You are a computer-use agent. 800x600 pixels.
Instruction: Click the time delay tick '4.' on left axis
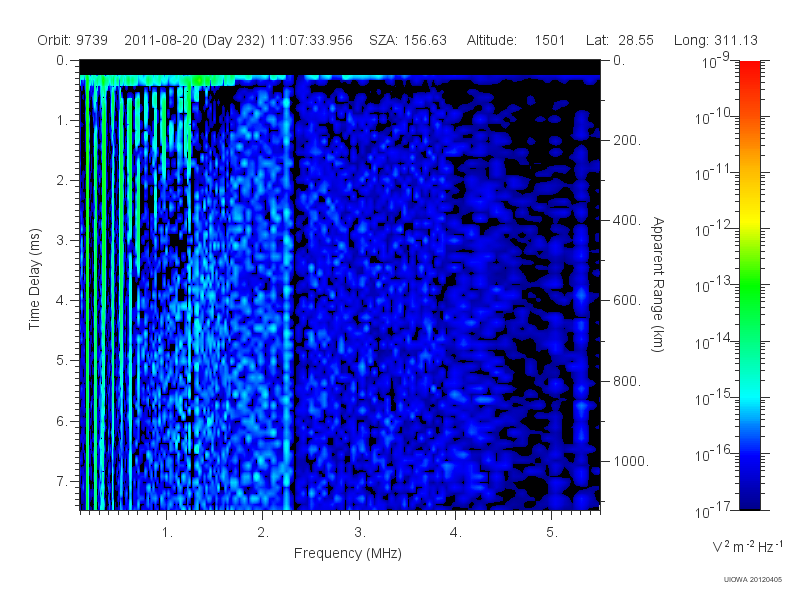pyautogui.click(x=62, y=301)
